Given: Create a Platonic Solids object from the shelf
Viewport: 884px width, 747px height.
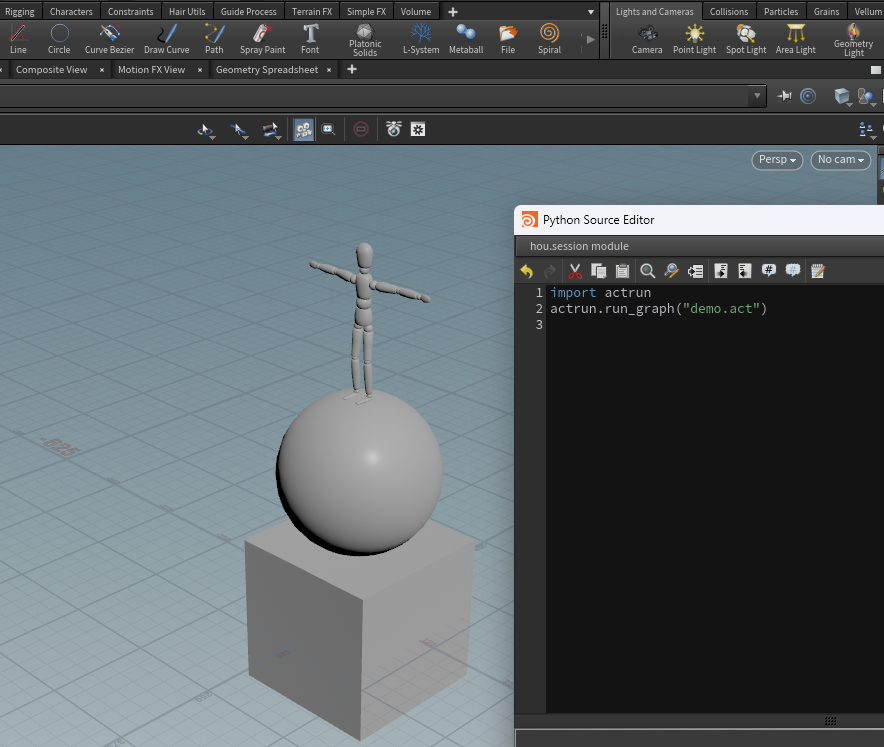Looking at the screenshot, I should [364, 38].
